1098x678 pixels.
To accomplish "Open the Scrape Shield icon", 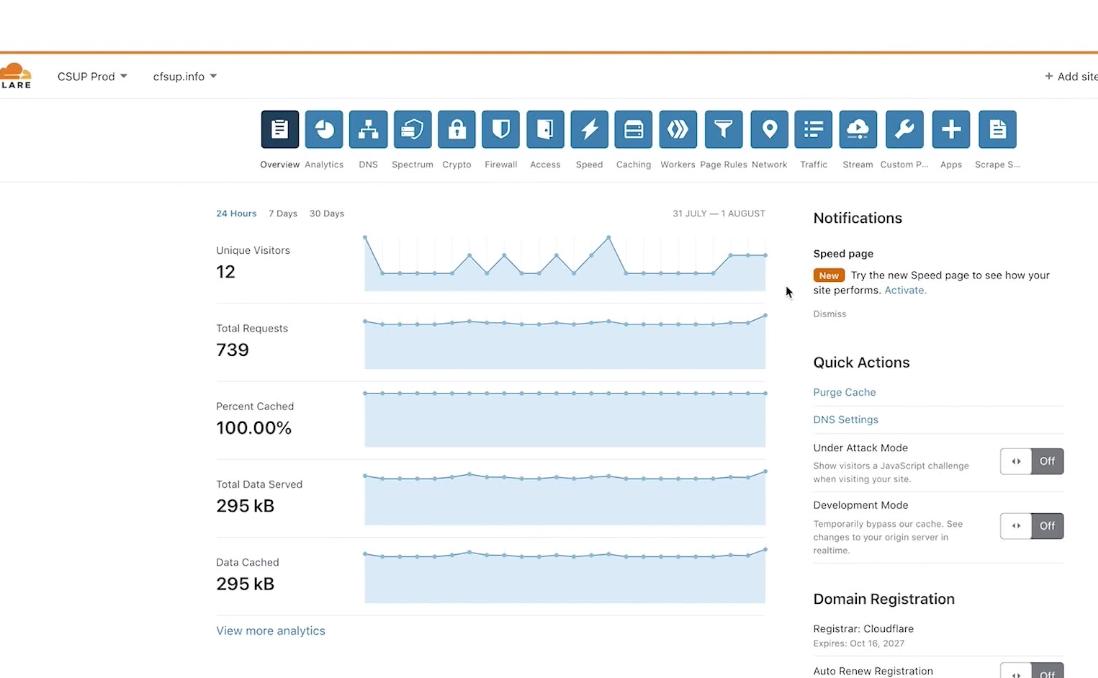I will (x=996, y=128).
